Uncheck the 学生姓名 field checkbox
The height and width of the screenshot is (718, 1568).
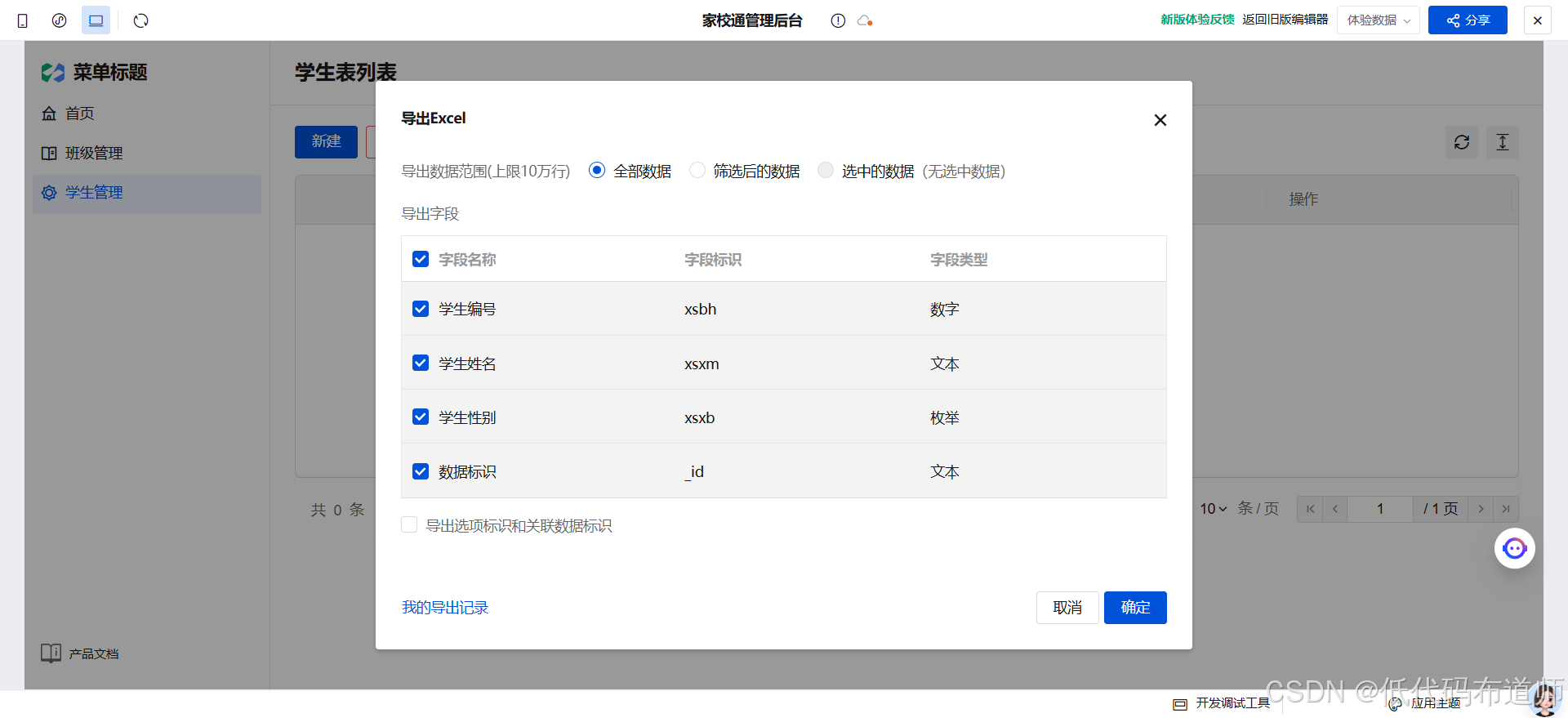point(421,363)
